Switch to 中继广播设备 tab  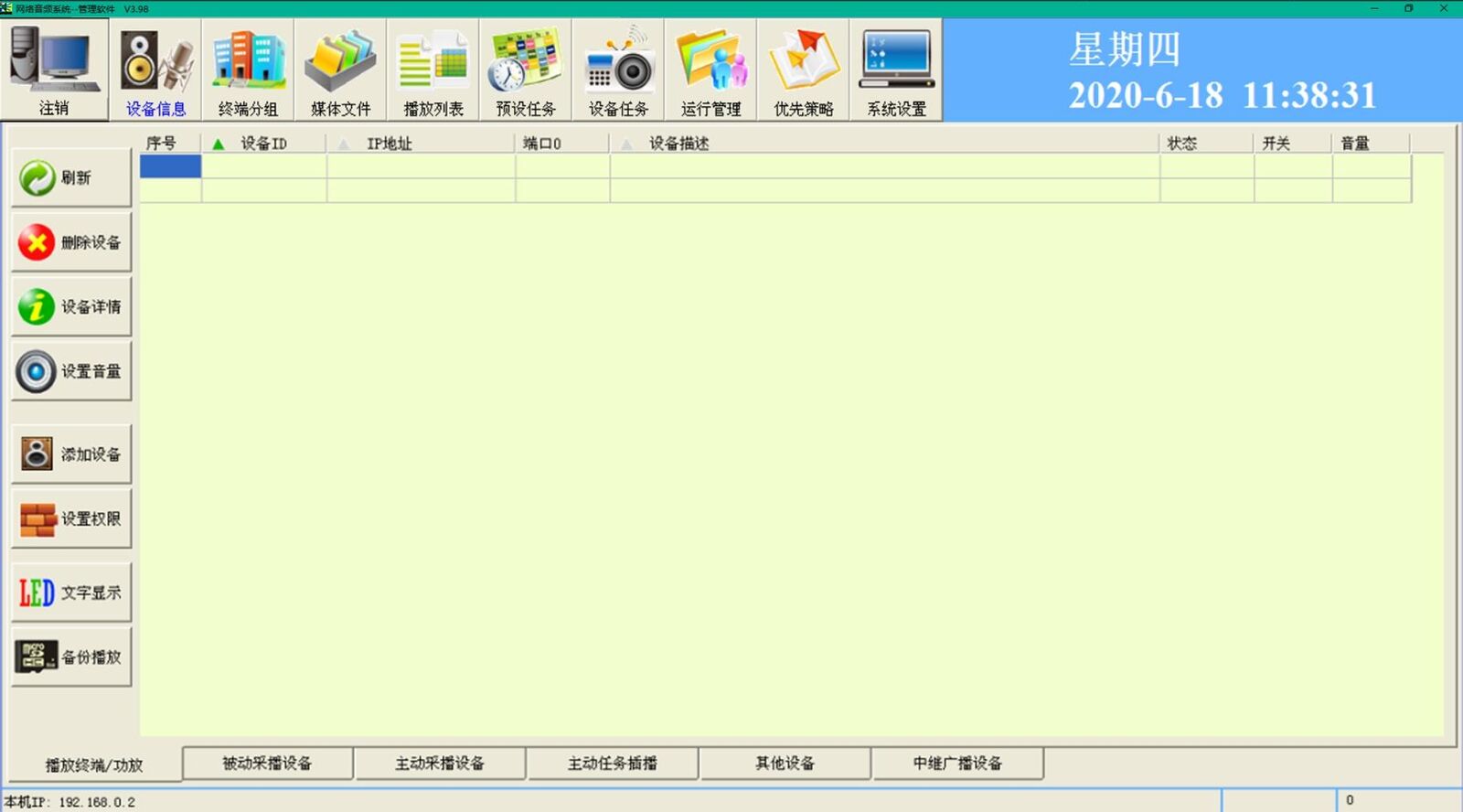(x=958, y=763)
